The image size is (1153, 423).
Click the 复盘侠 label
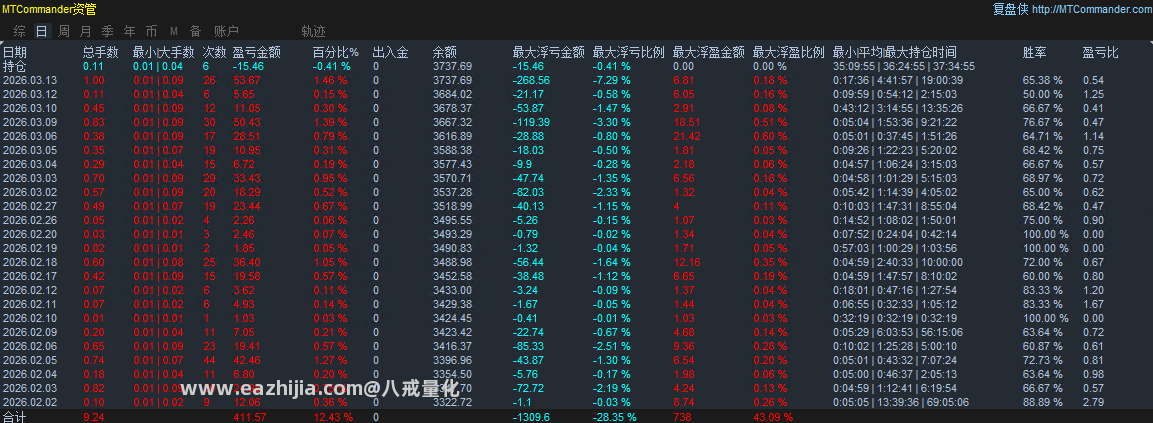coord(1010,10)
